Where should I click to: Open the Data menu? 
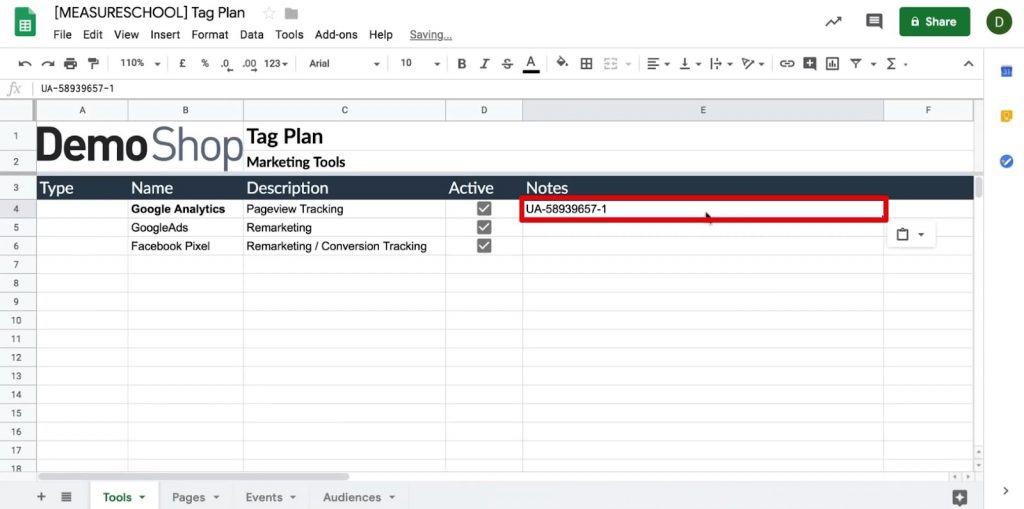click(251, 35)
